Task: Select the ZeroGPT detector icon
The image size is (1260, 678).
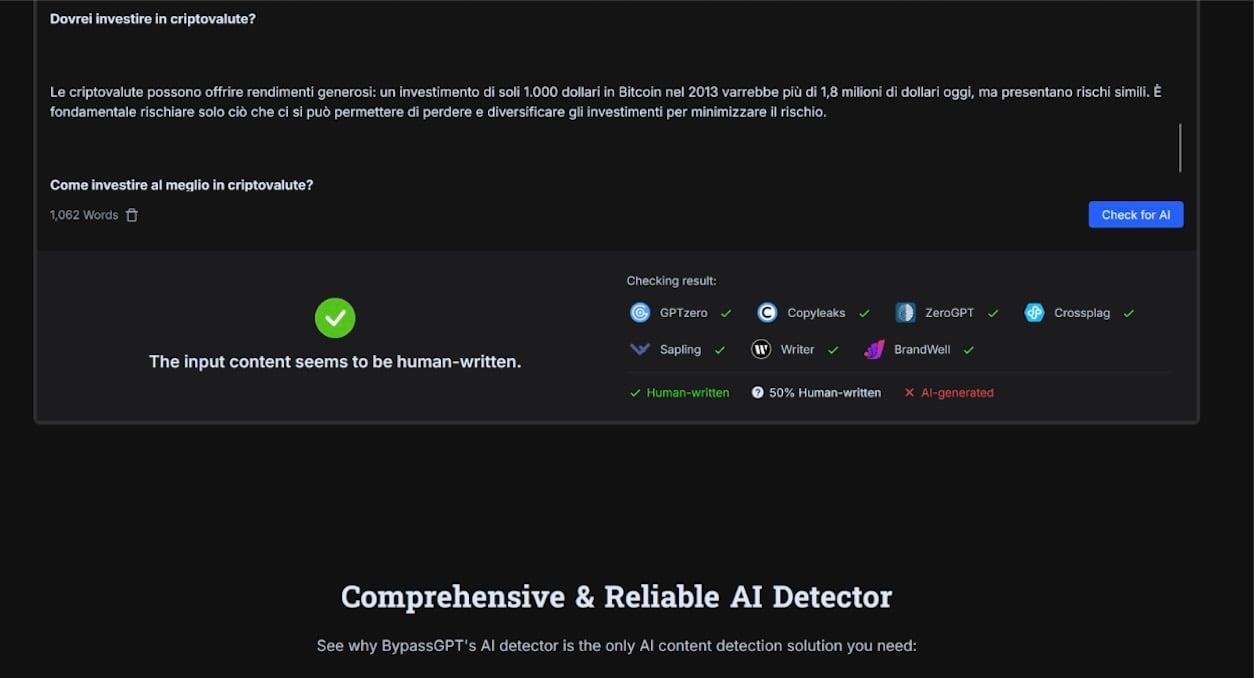Action: pos(905,313)
